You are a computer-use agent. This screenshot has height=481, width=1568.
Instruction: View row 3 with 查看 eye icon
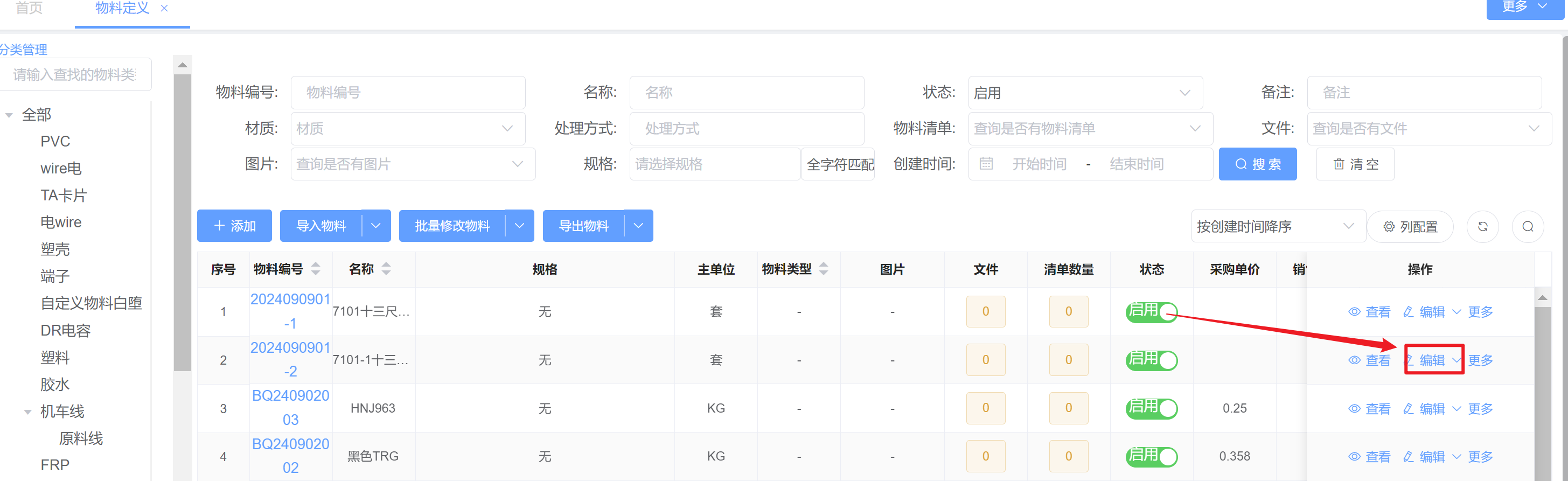click(1369, 408)
